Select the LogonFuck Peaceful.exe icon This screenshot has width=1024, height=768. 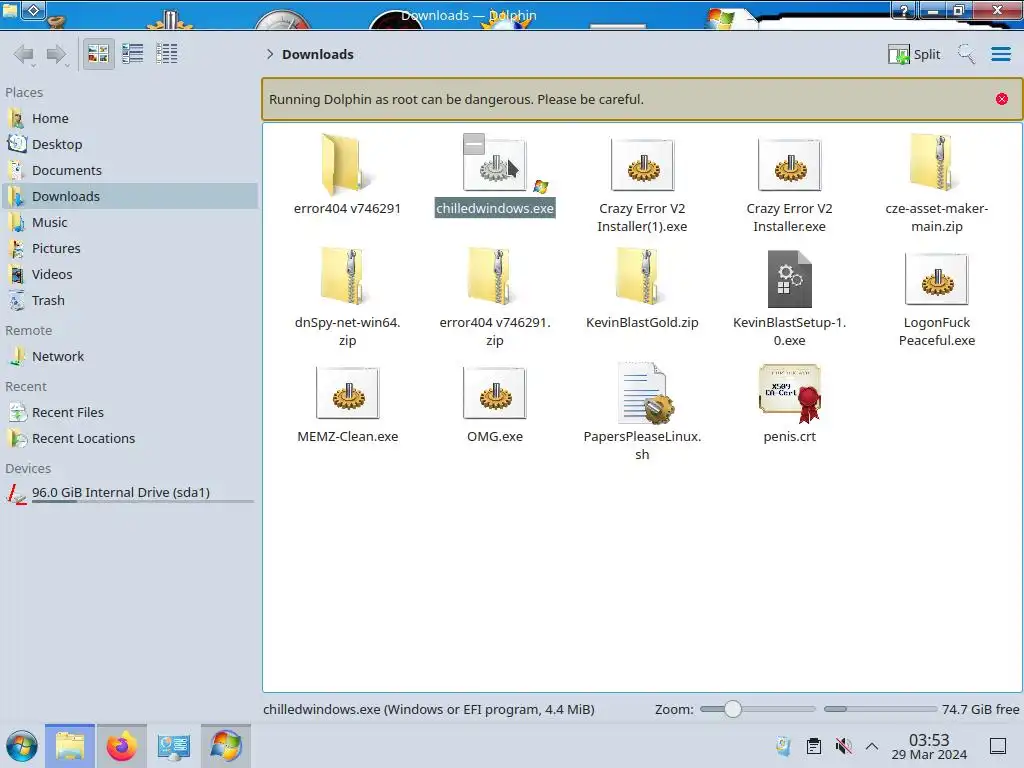click(x=936, y=279)
